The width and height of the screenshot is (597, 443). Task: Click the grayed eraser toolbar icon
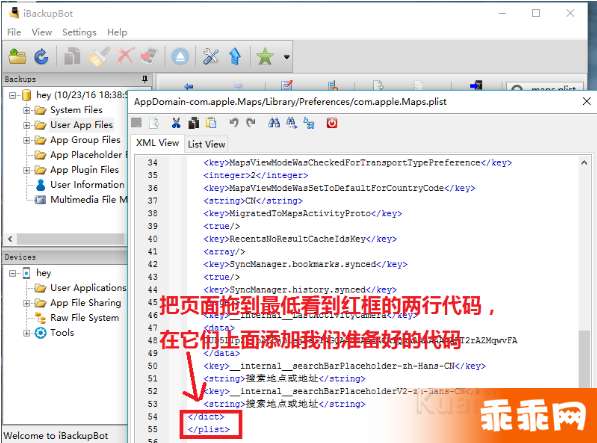pos(149,57)
